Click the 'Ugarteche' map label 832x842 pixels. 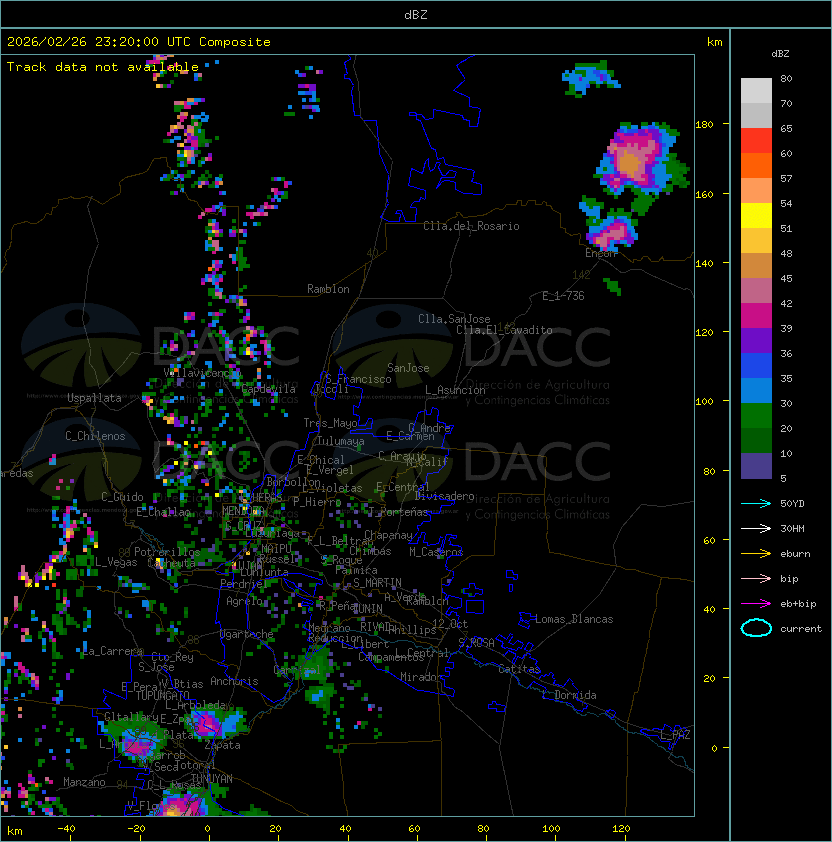coord(247,634)
